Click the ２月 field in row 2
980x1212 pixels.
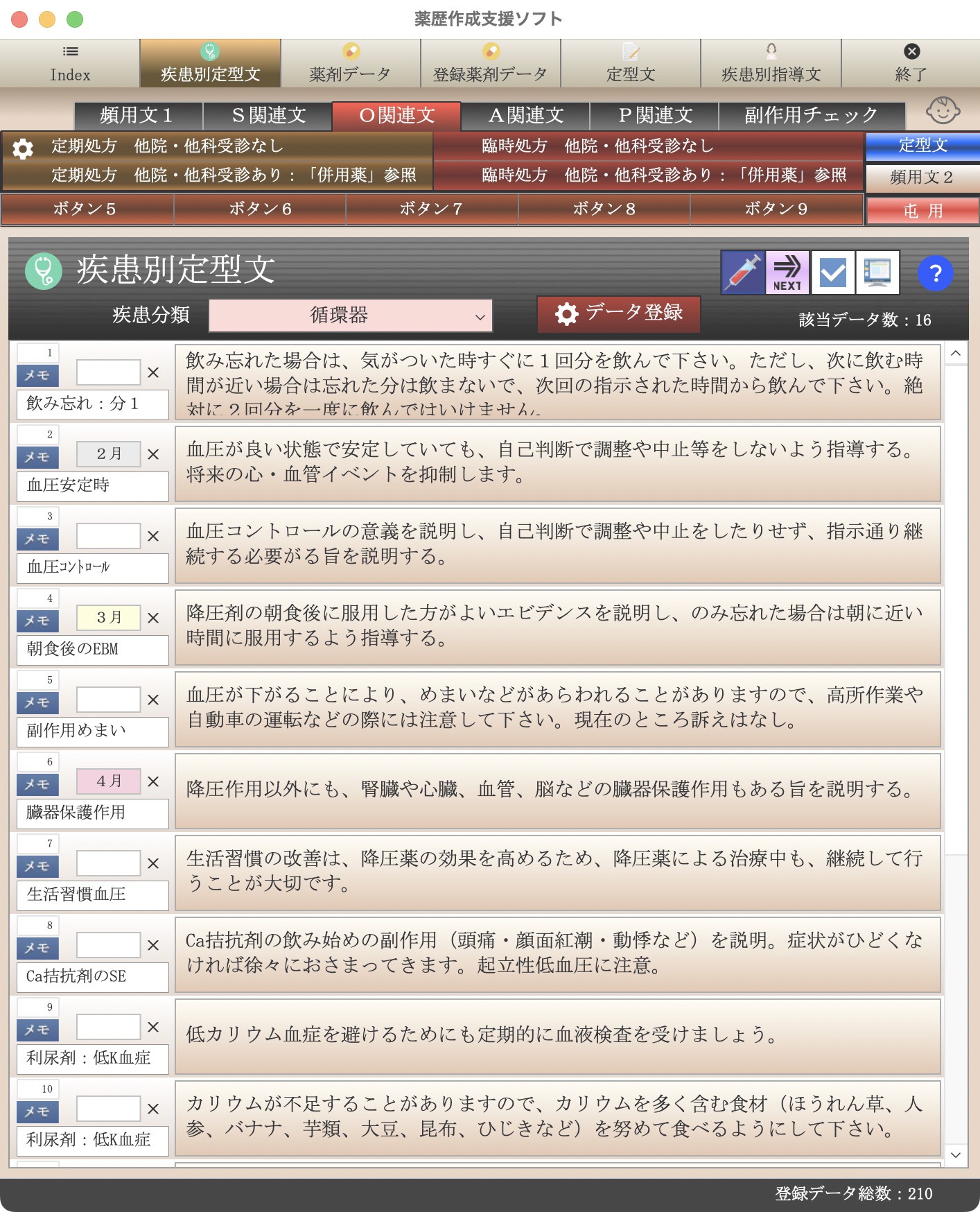pyautogui.click(x=108, y=453)
